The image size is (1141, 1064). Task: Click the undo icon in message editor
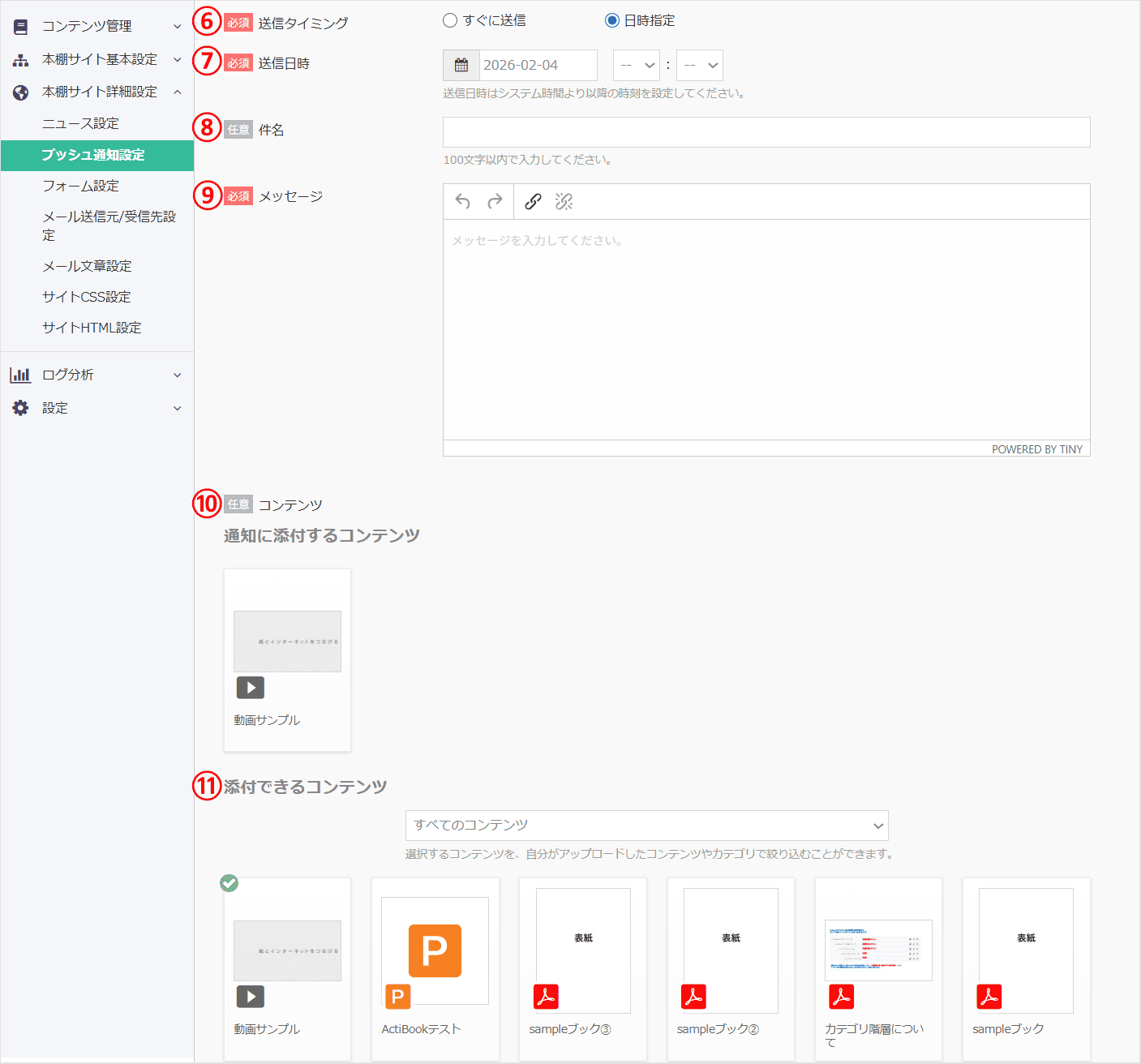coord(463,201)
